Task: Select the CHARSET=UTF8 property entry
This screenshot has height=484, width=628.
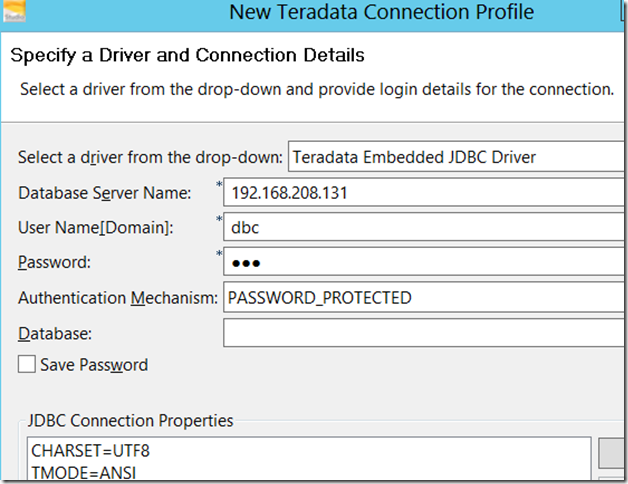Action: (x=90, y=450)
